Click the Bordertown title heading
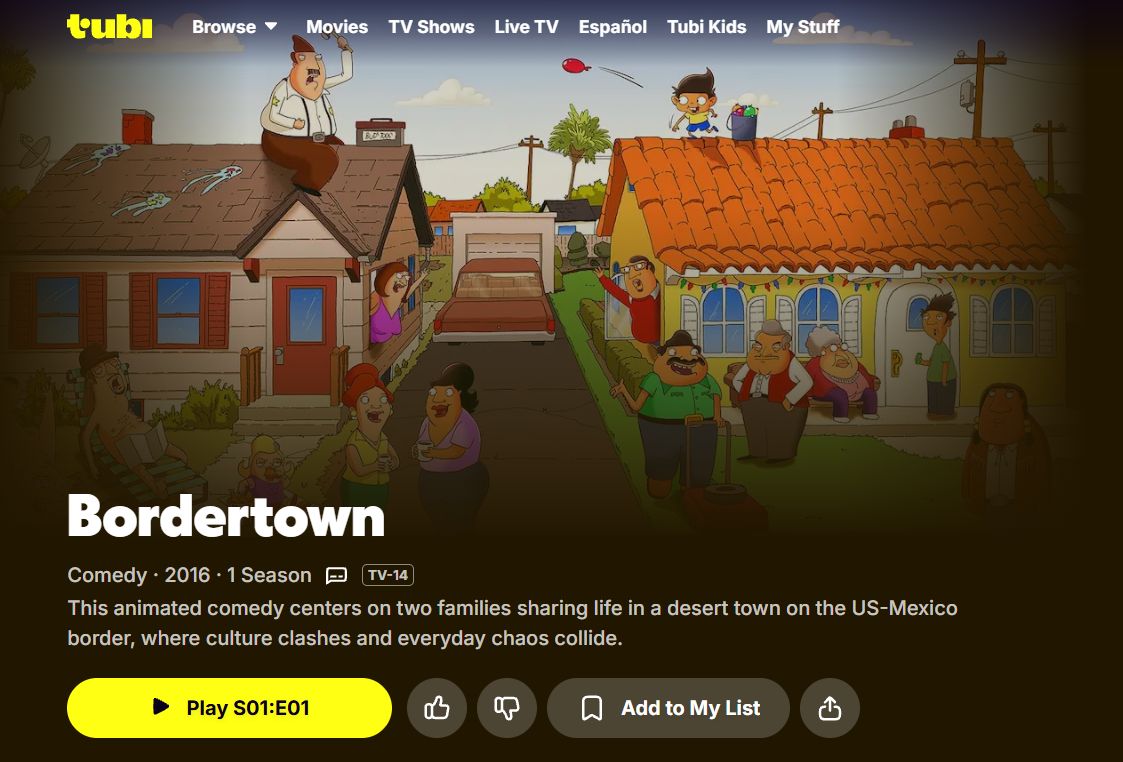The width and height of the screenshot is (1123, 762). click(226, 516)
